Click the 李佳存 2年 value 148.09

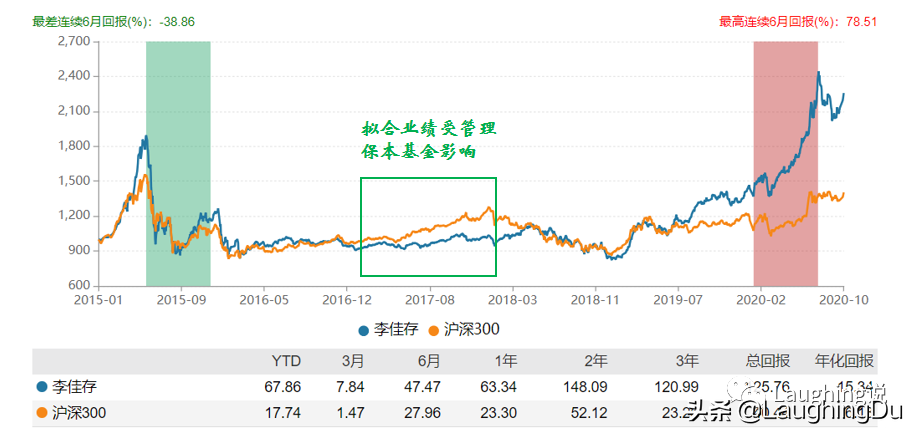[x=584, y=387]
